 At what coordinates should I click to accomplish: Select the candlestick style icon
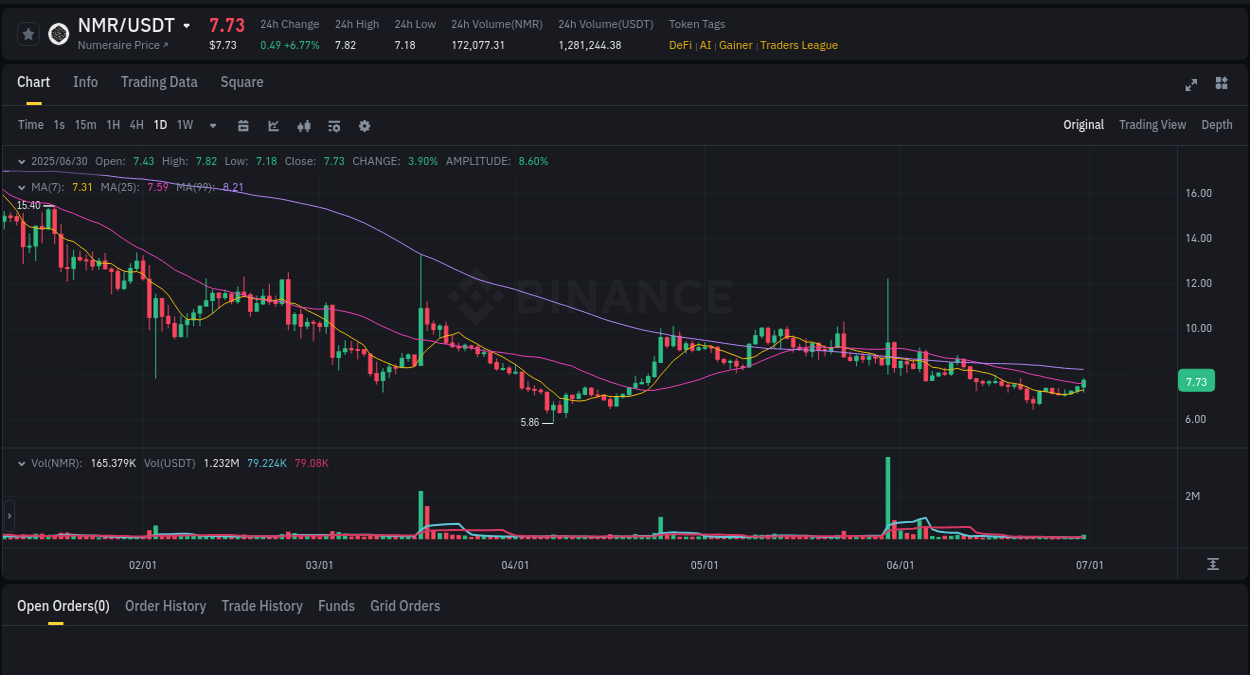pos(304,125)
